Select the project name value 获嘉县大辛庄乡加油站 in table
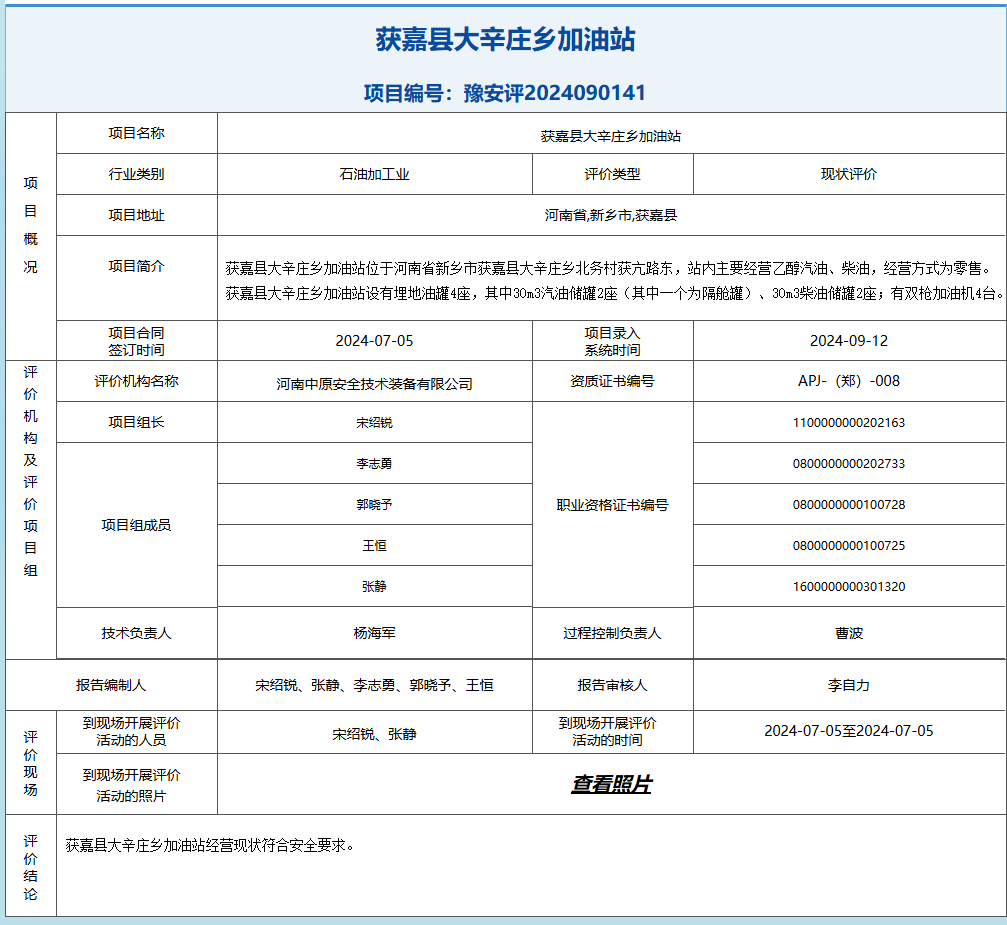Screen dimensions: 1007x925 coord(611,136)
